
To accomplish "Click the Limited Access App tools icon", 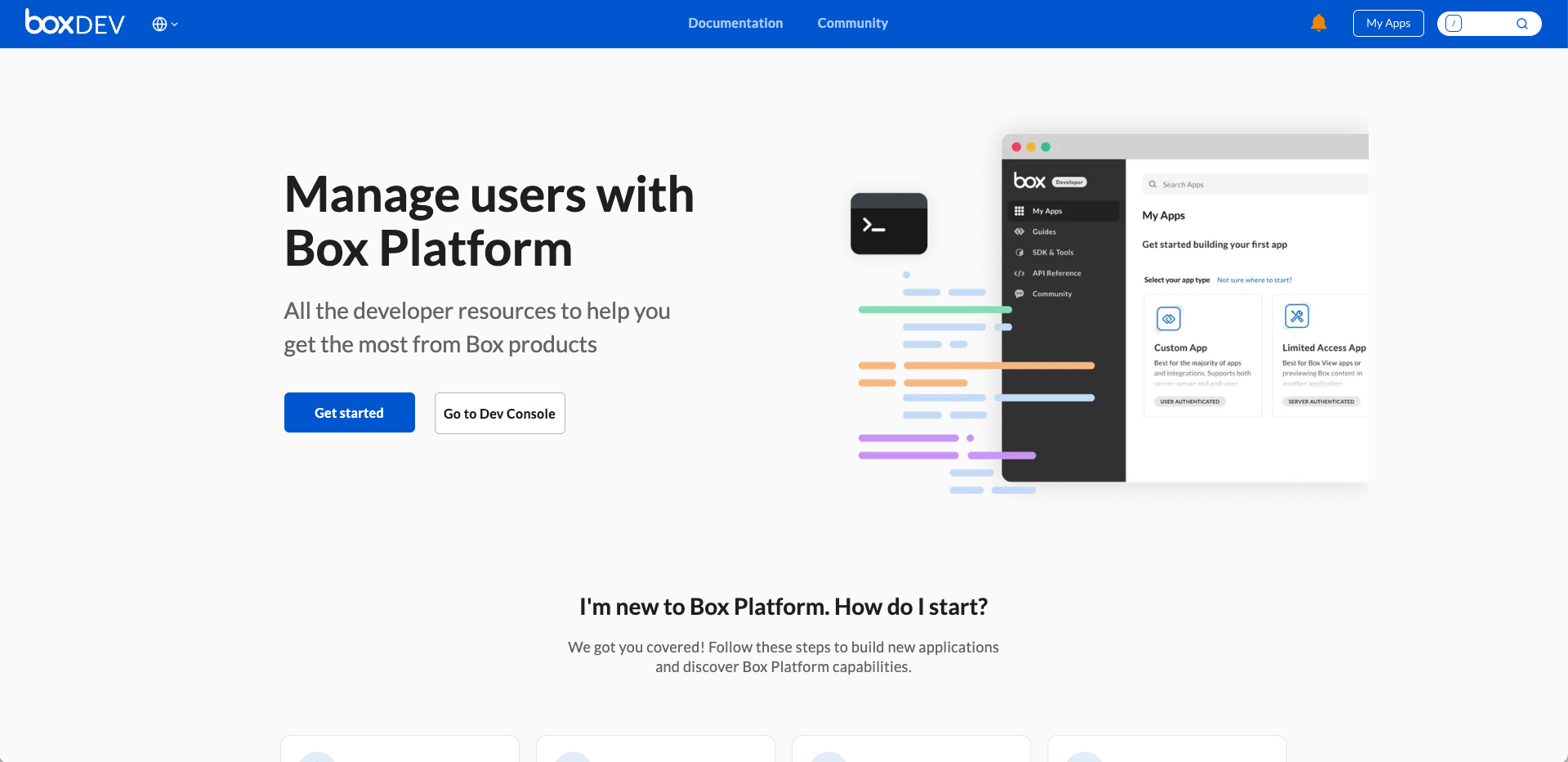I will click(1298, 316).
